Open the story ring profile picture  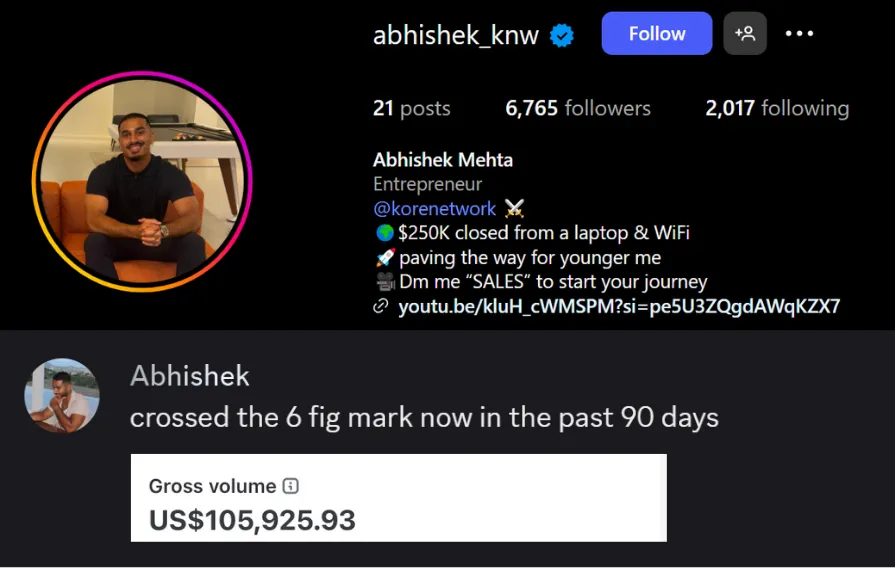click(x=142, y=182)
